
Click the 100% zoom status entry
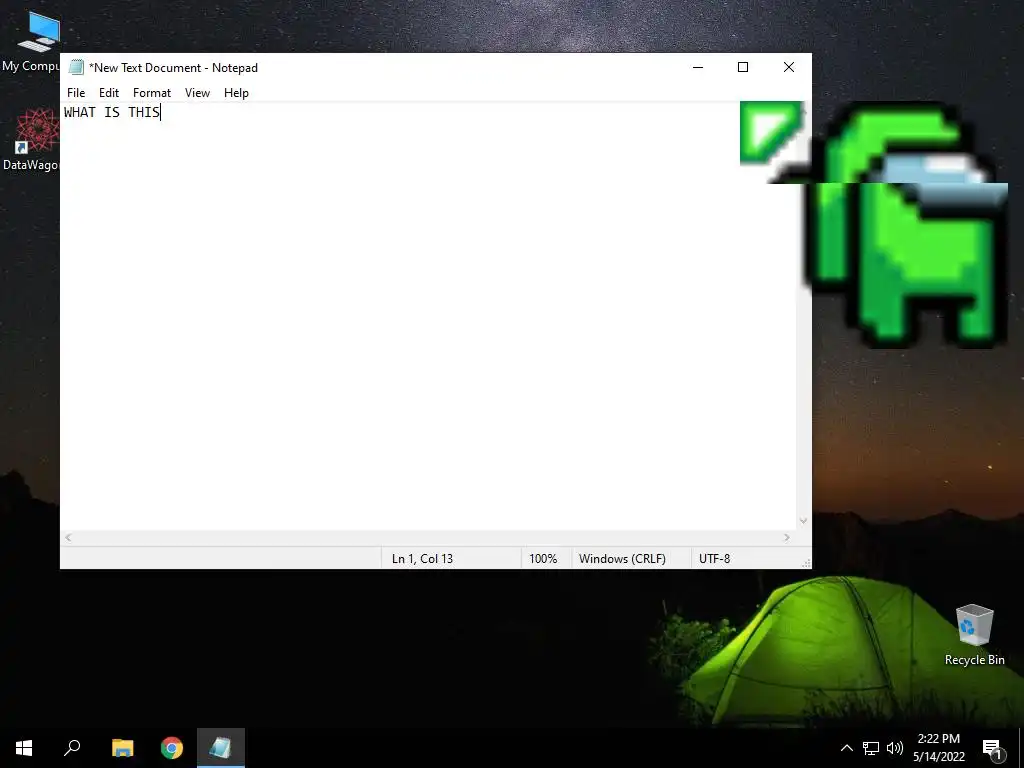543,558
